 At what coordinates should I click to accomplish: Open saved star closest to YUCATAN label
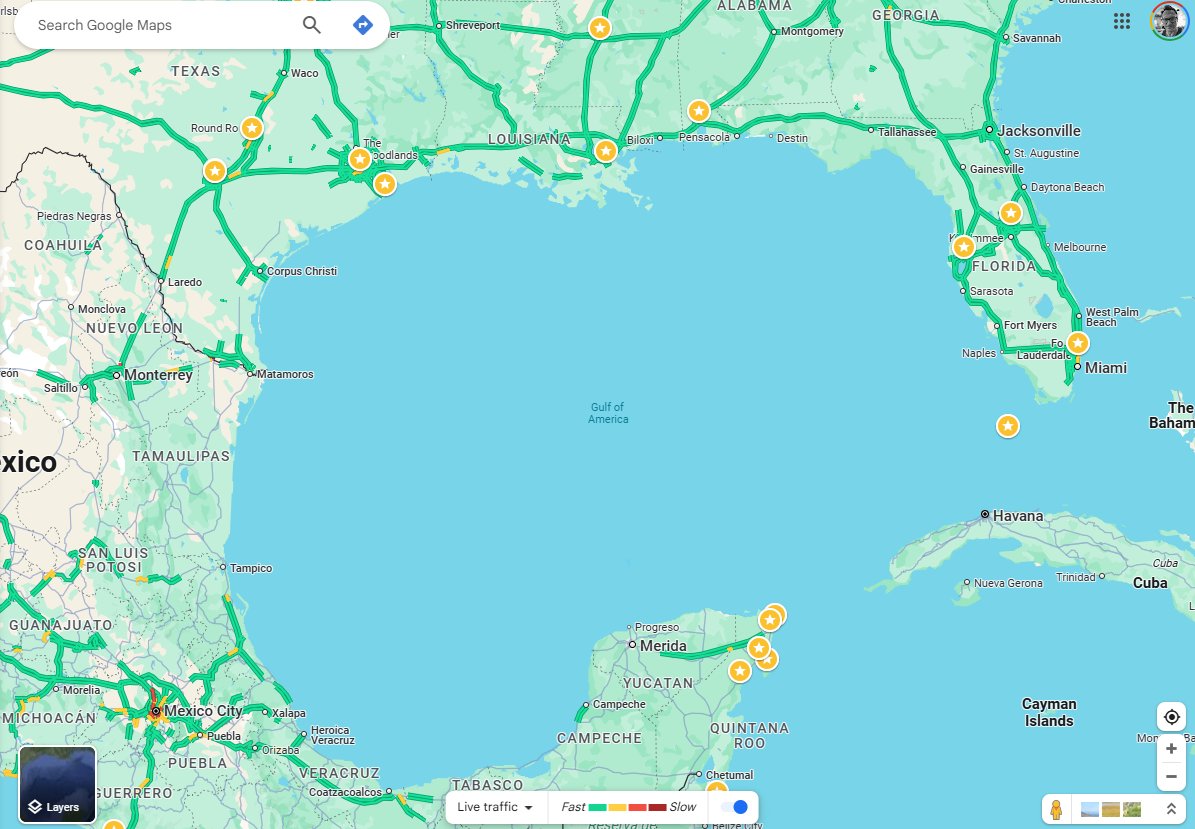[739, 671]
